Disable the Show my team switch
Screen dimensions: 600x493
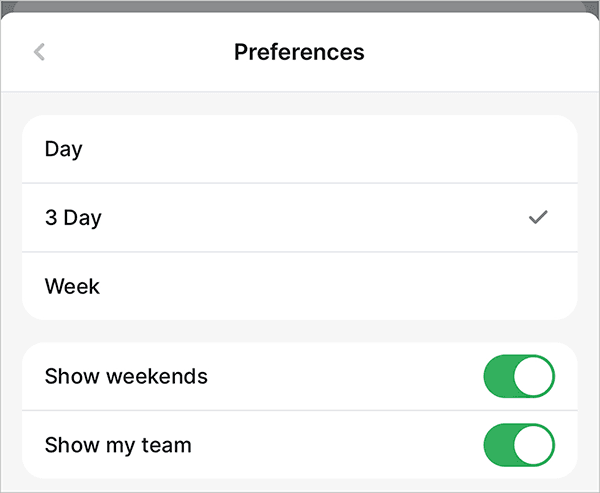pyautogui.click(x=518, y=445)
